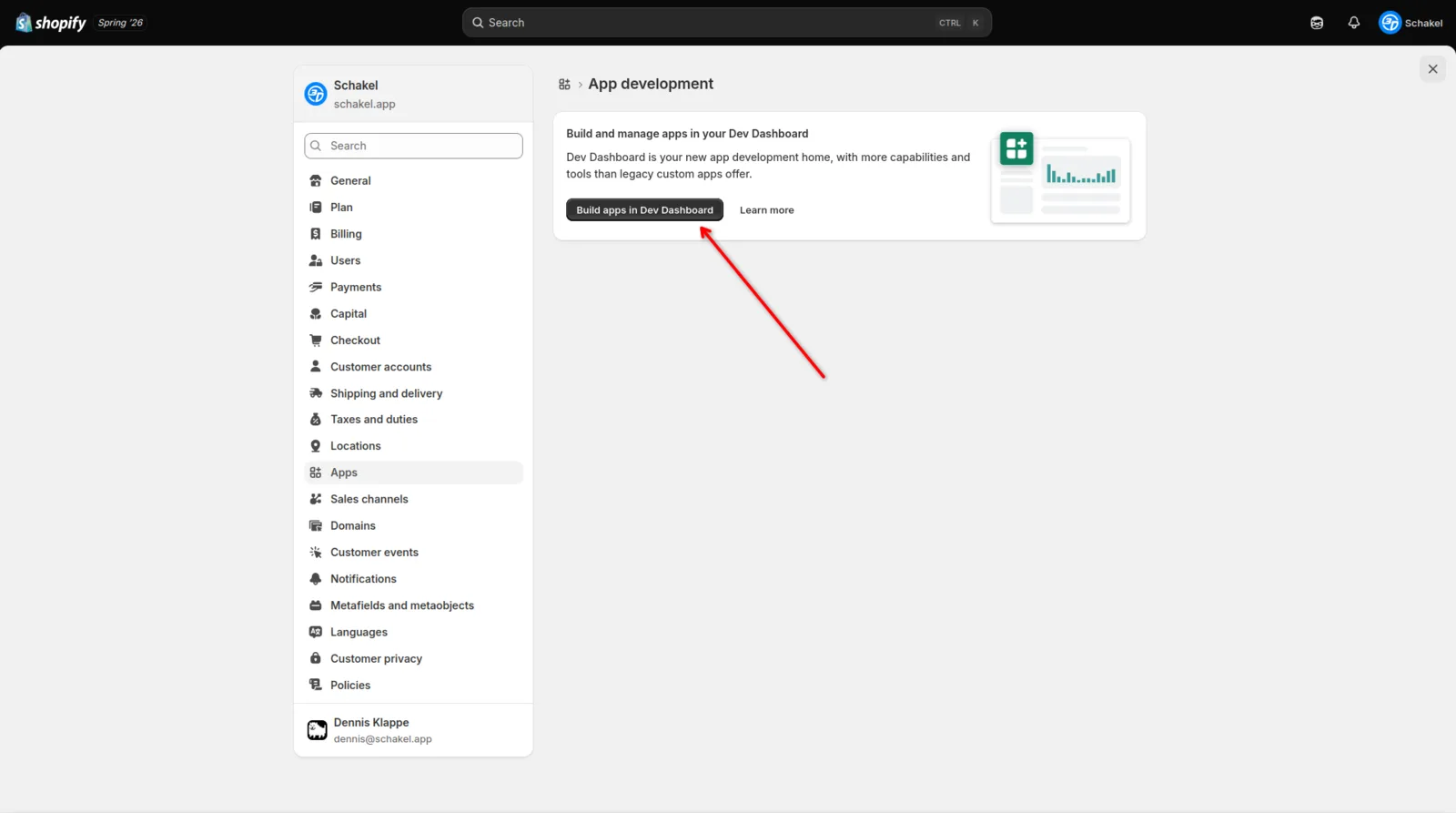This screenshot has height=813, width=1456.
Task: Click the Plan icon in sidebar
Action: [x=316, y=208]
